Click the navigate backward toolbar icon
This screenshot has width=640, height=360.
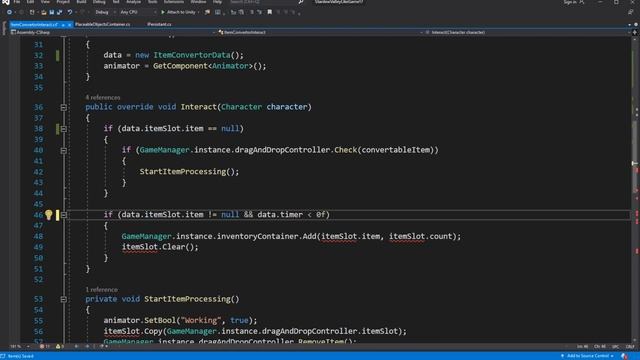9,12
